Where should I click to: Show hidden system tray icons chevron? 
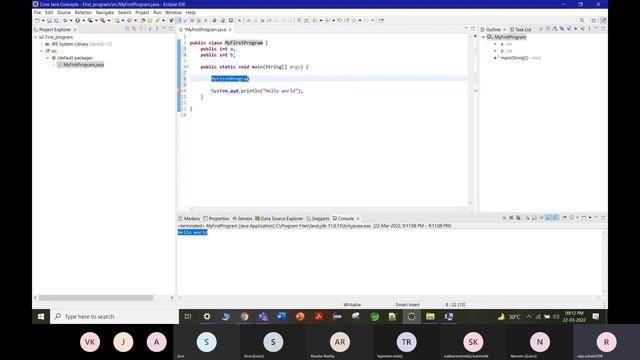[x=529, y=316]
